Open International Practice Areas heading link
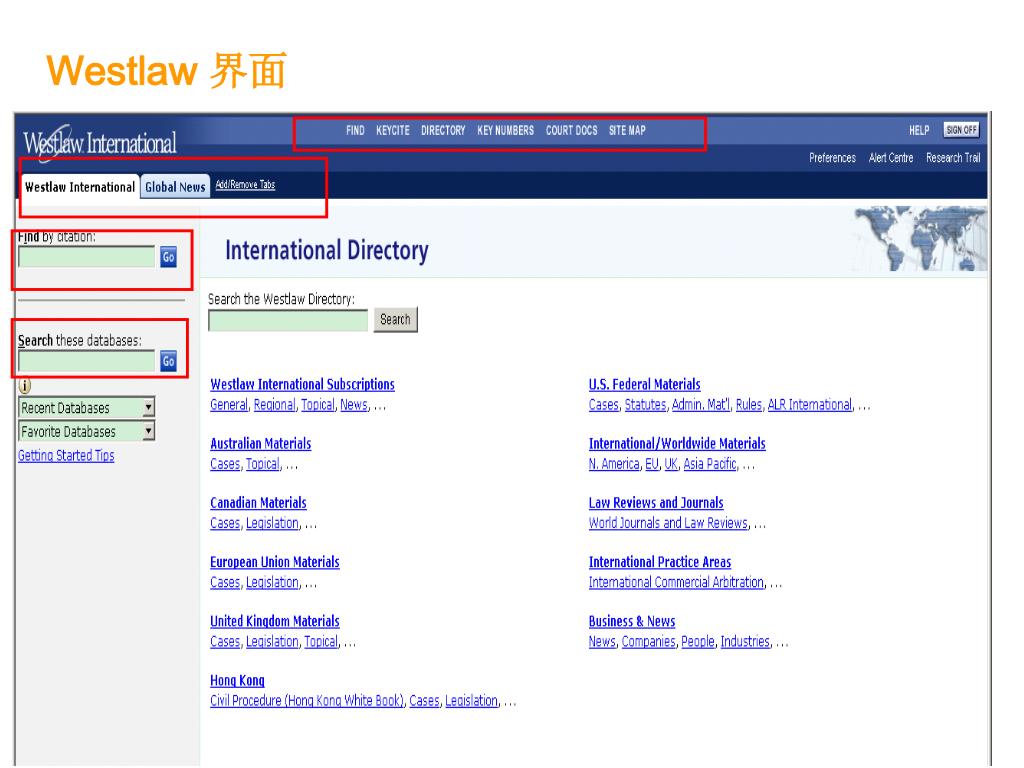 point(660,562)
